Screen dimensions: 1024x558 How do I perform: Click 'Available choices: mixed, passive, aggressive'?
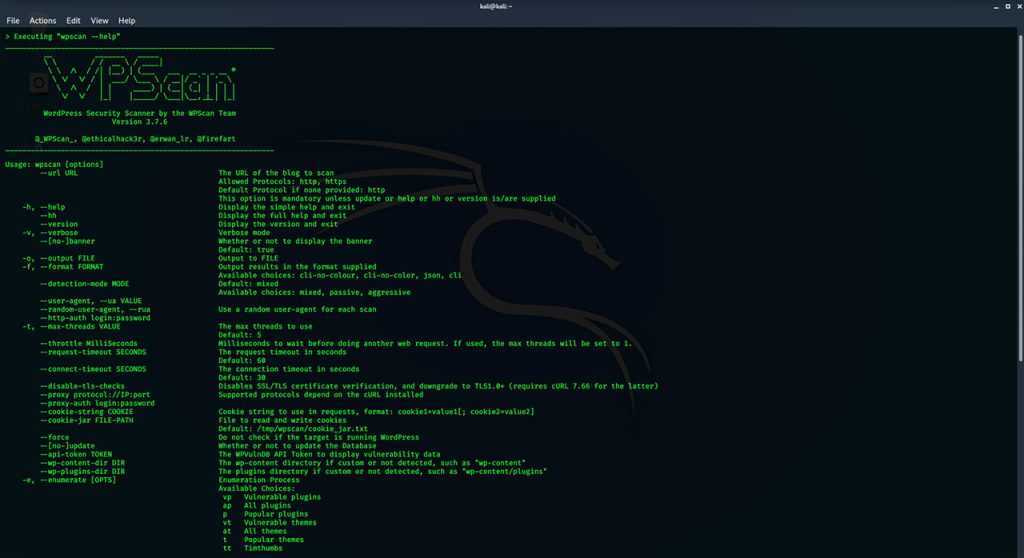coord(314,292)
